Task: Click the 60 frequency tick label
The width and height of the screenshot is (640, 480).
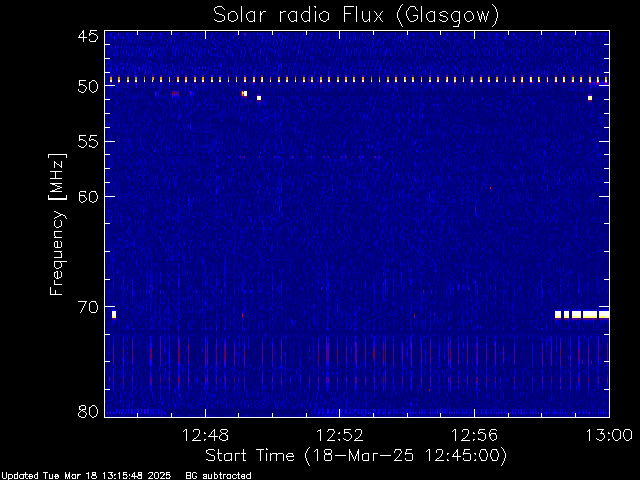Action: pyautogui.click(x=88, y=197)
